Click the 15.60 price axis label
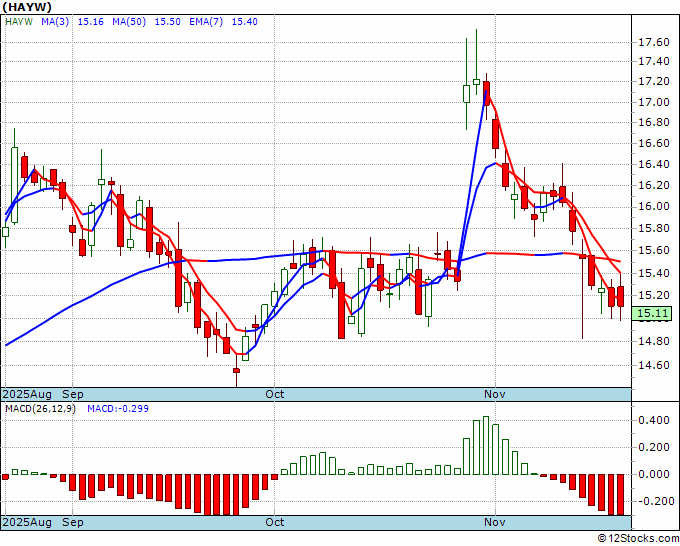680x546 pixels. coord(654,250)
